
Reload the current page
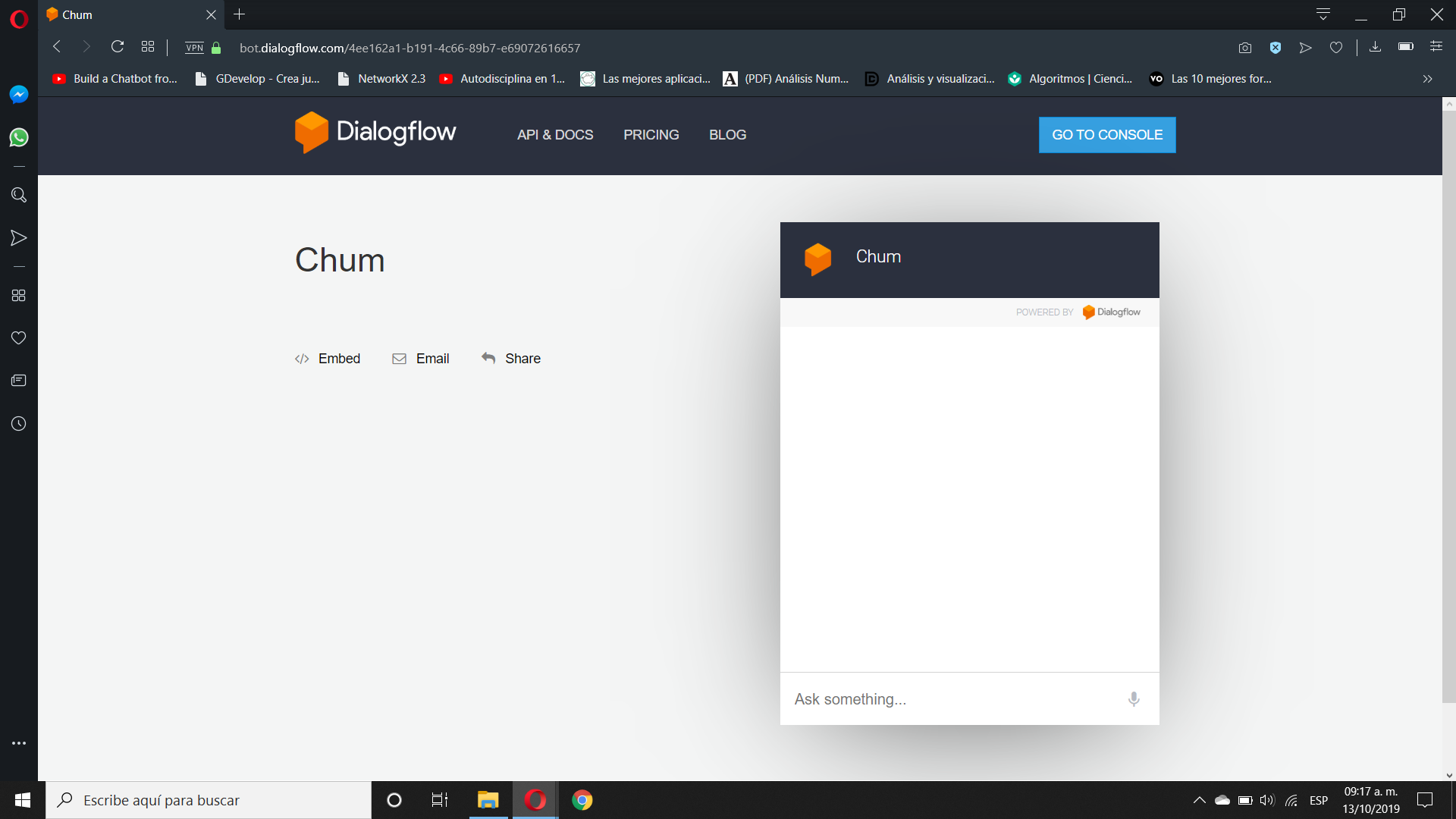pyautogui.click(x=117, y=47)
